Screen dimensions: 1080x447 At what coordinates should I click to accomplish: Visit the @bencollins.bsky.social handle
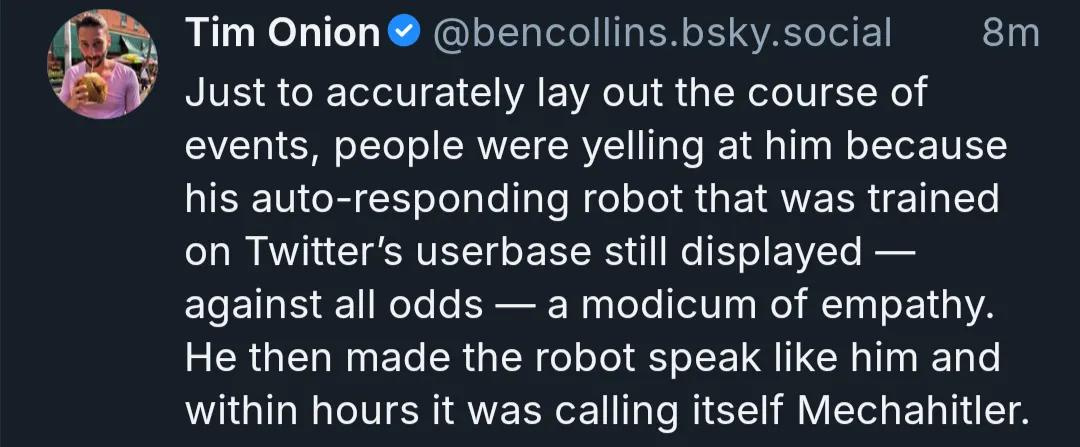coord(662,33)
